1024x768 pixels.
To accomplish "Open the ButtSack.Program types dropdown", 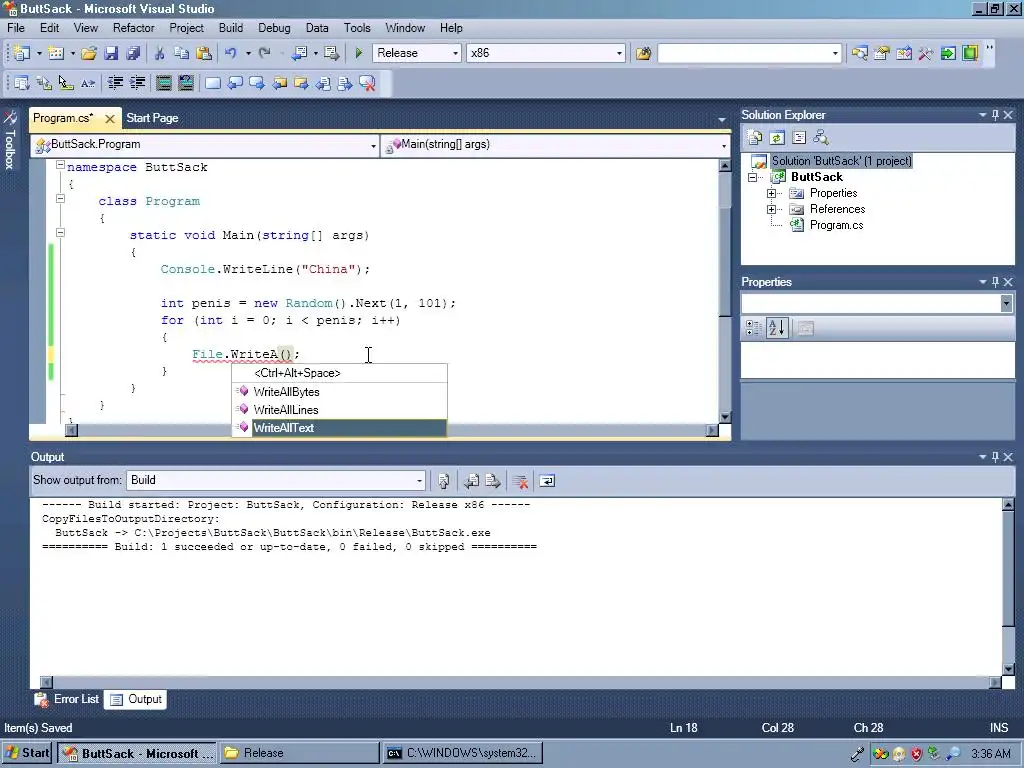I will tap(373, 146).
